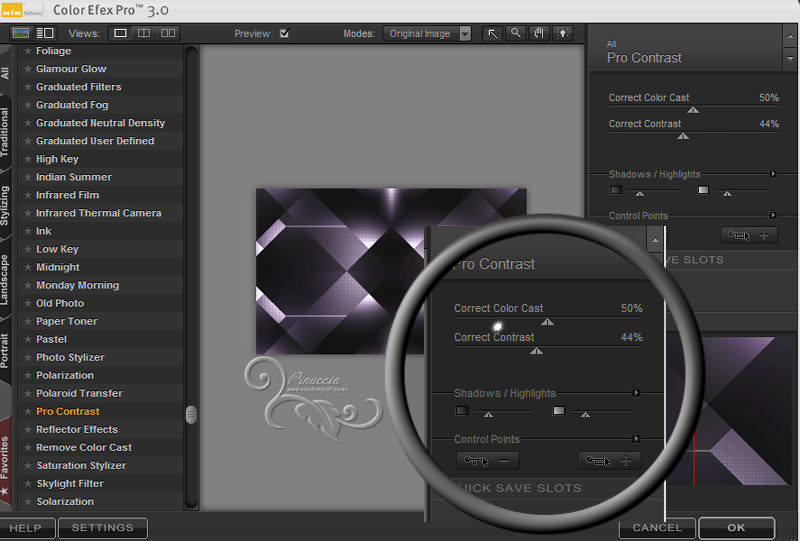This screenshot has width=800, height=541.
Task: Toggle favorite star for Solarization
Action: click(28, 502)
